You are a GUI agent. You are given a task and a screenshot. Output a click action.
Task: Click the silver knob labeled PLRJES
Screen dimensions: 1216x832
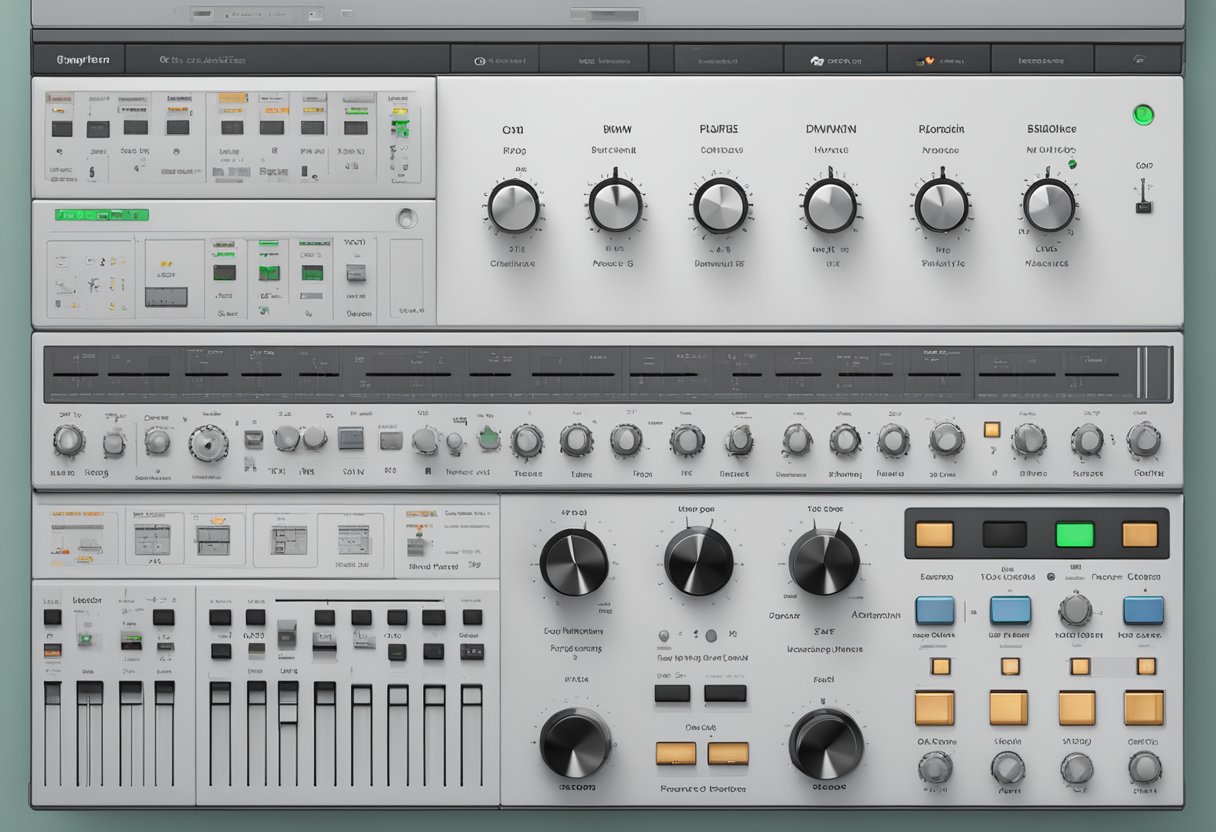720,205
